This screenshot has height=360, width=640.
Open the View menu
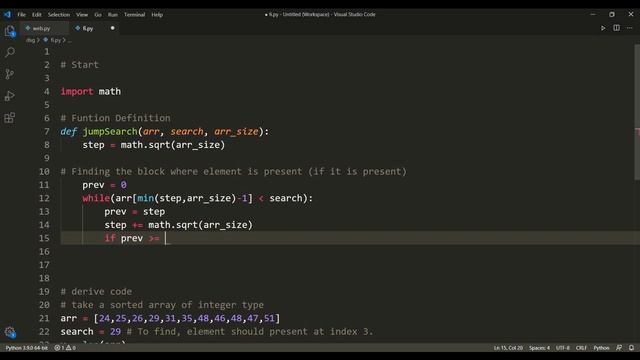click(x=82, y=15)
